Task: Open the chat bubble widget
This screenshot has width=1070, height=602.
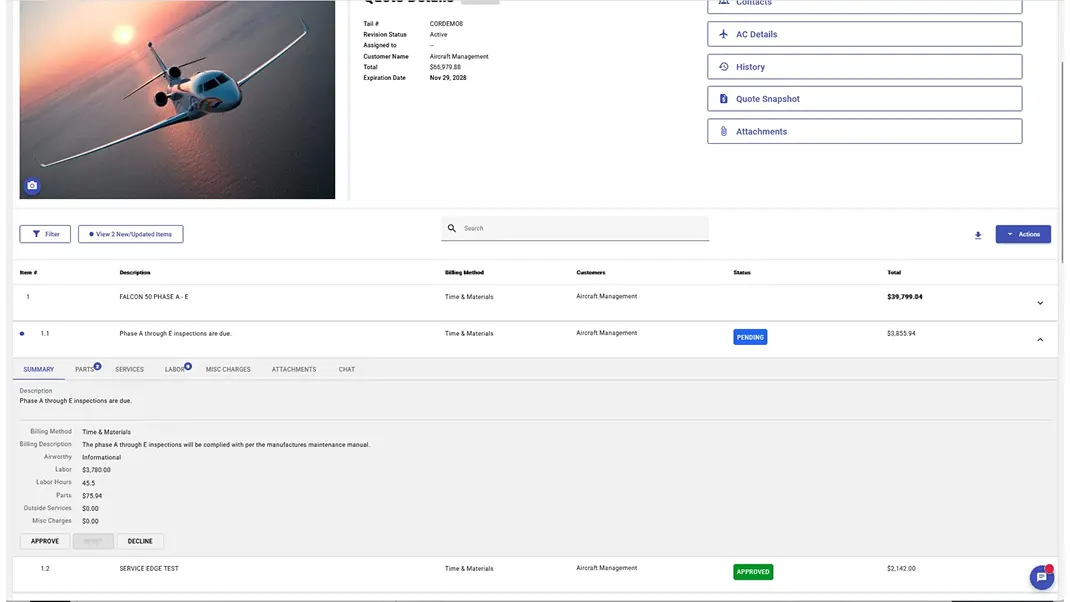Action: tap(1041, 577)
